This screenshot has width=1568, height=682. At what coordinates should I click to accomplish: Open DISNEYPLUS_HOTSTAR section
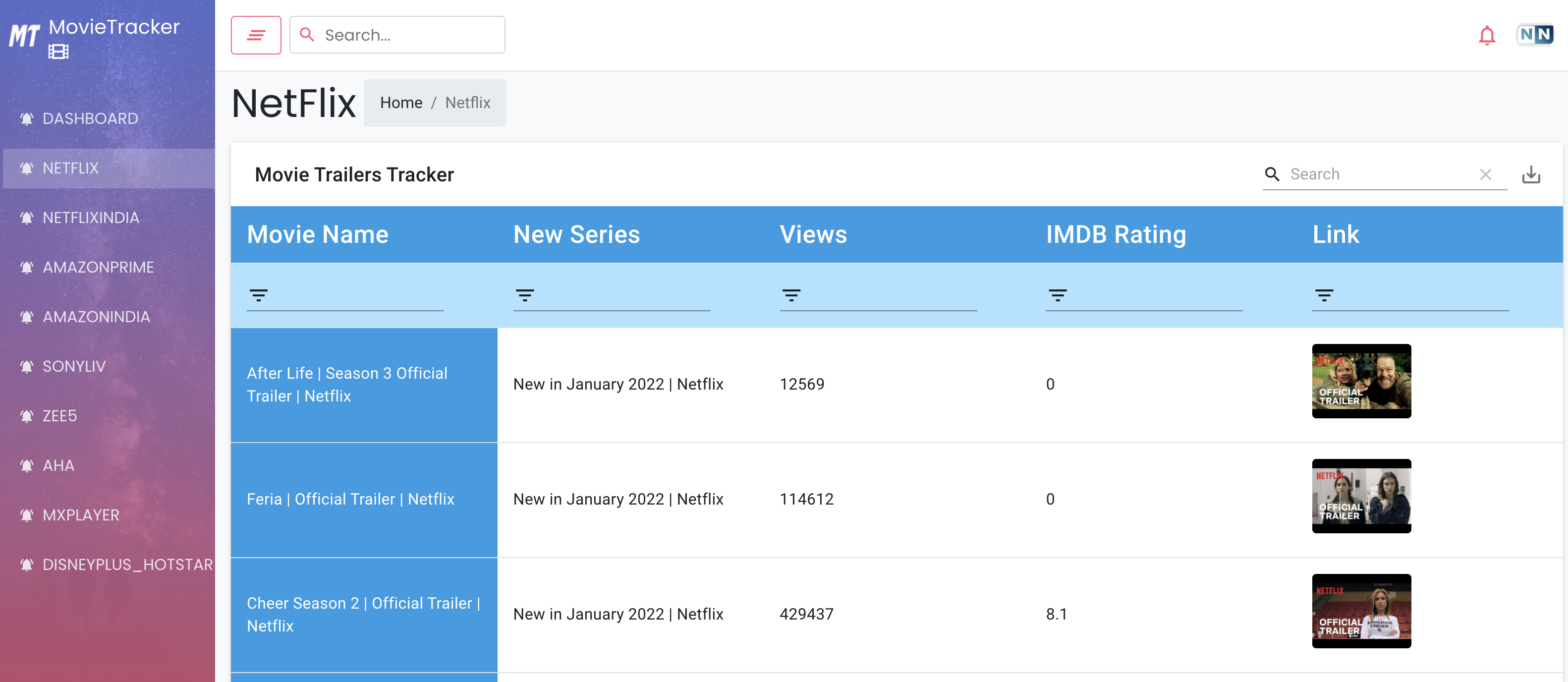click(109, 565)
